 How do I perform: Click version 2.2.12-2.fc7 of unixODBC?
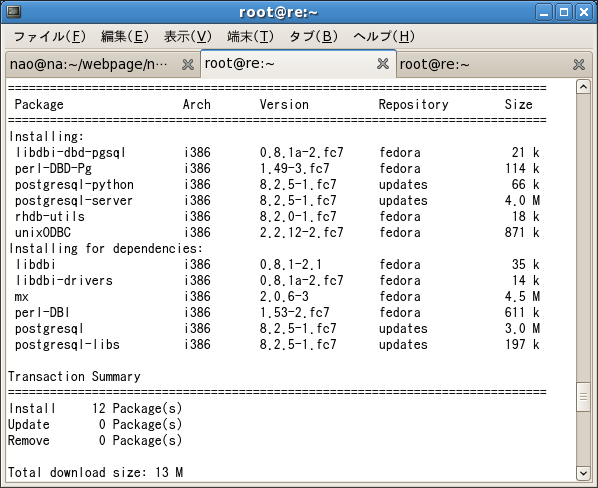302,233
